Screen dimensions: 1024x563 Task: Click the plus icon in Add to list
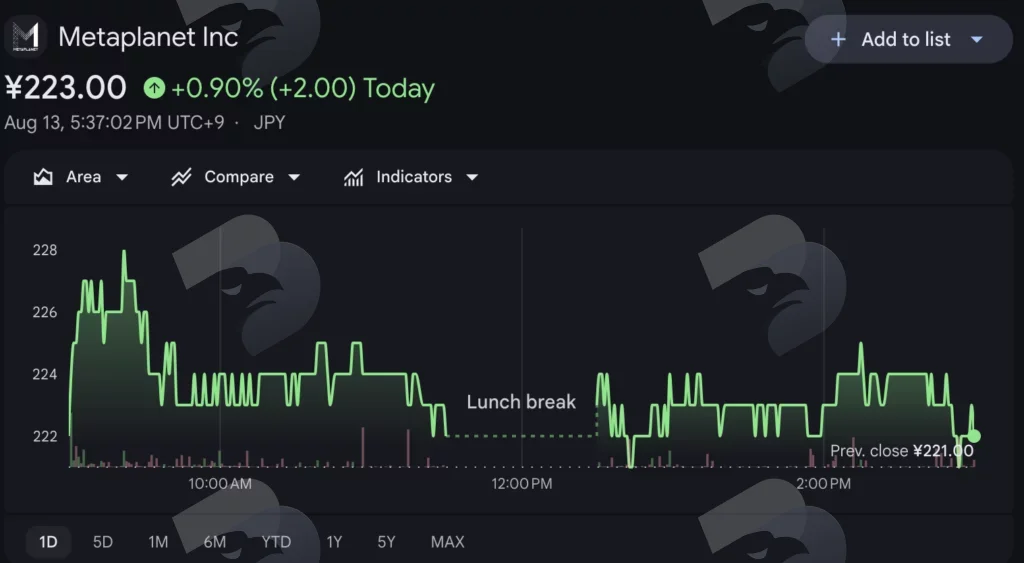point(838,40)
